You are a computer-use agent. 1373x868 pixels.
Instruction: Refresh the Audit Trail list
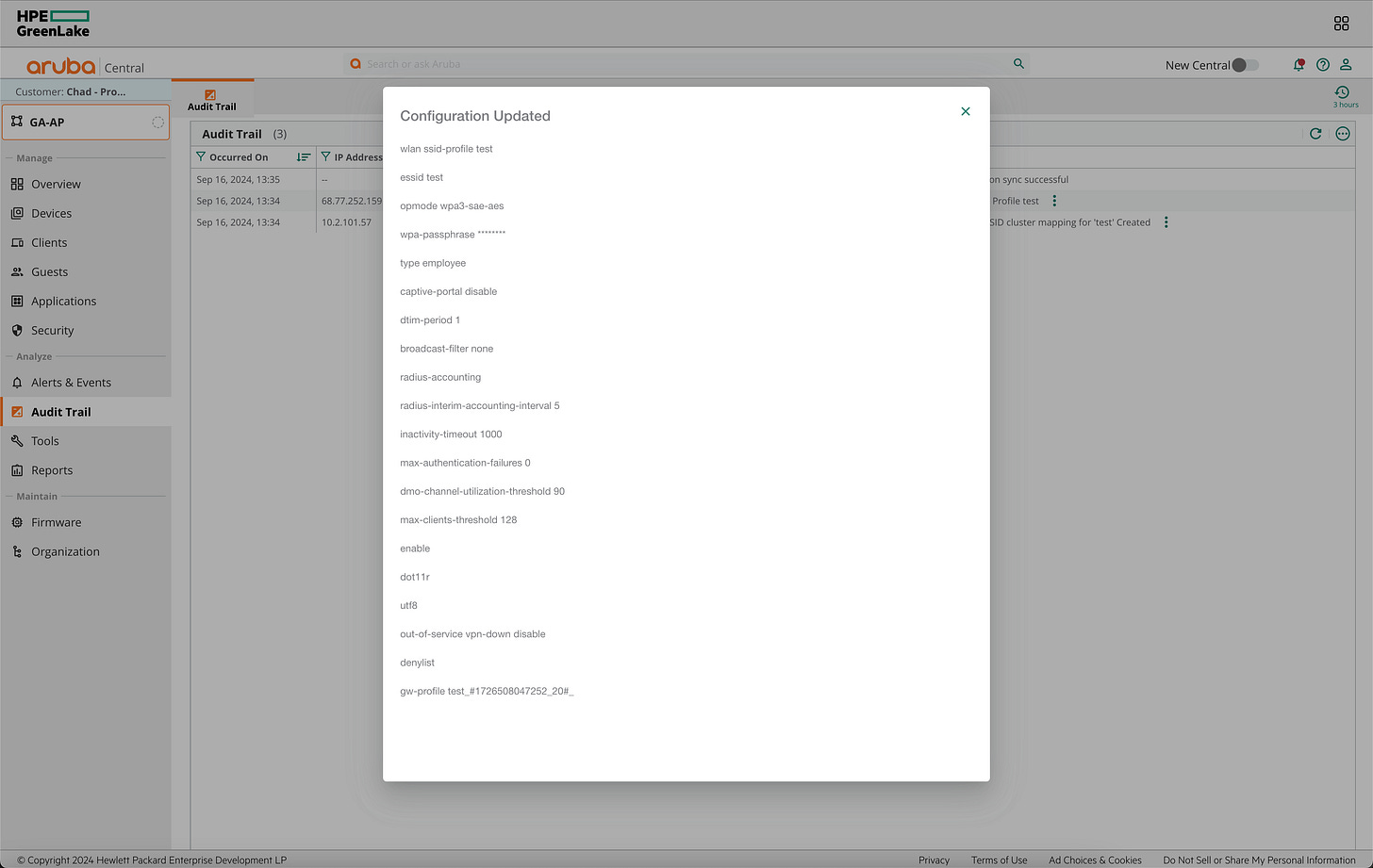tap(1316, 133)
